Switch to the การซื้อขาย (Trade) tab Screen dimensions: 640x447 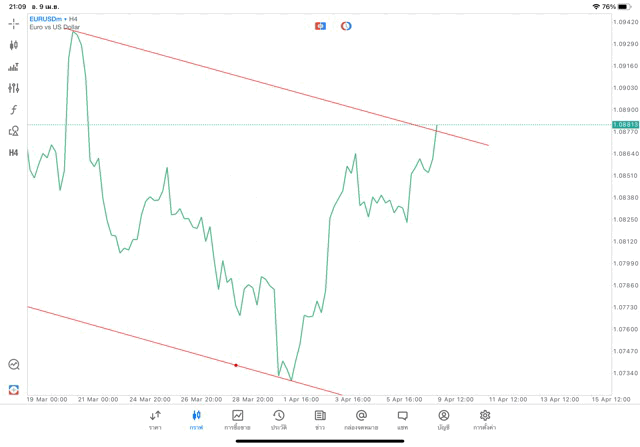tap(238, 419)
